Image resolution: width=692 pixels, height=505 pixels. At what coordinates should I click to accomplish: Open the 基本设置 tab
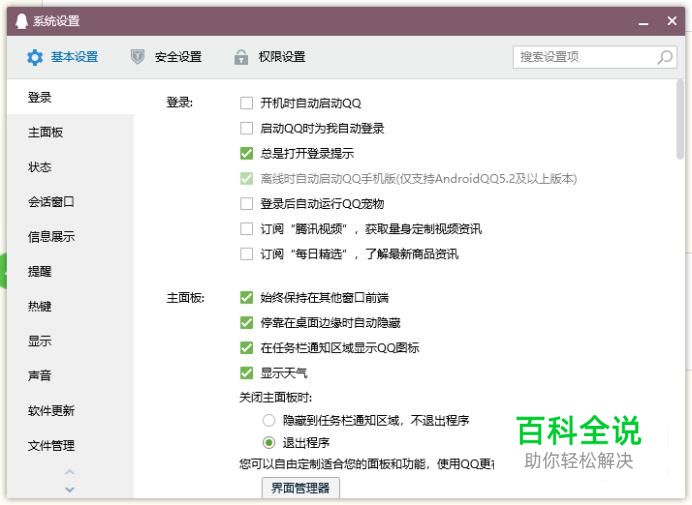(62, 57)
